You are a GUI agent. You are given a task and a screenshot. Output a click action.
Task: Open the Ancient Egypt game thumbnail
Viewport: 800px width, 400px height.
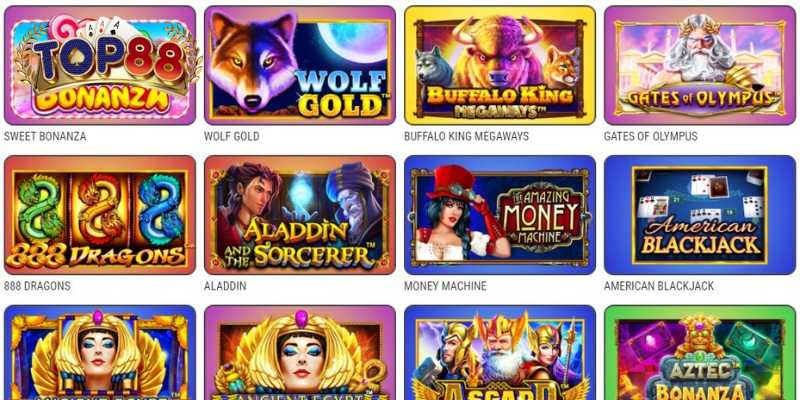tap(300, 353)
